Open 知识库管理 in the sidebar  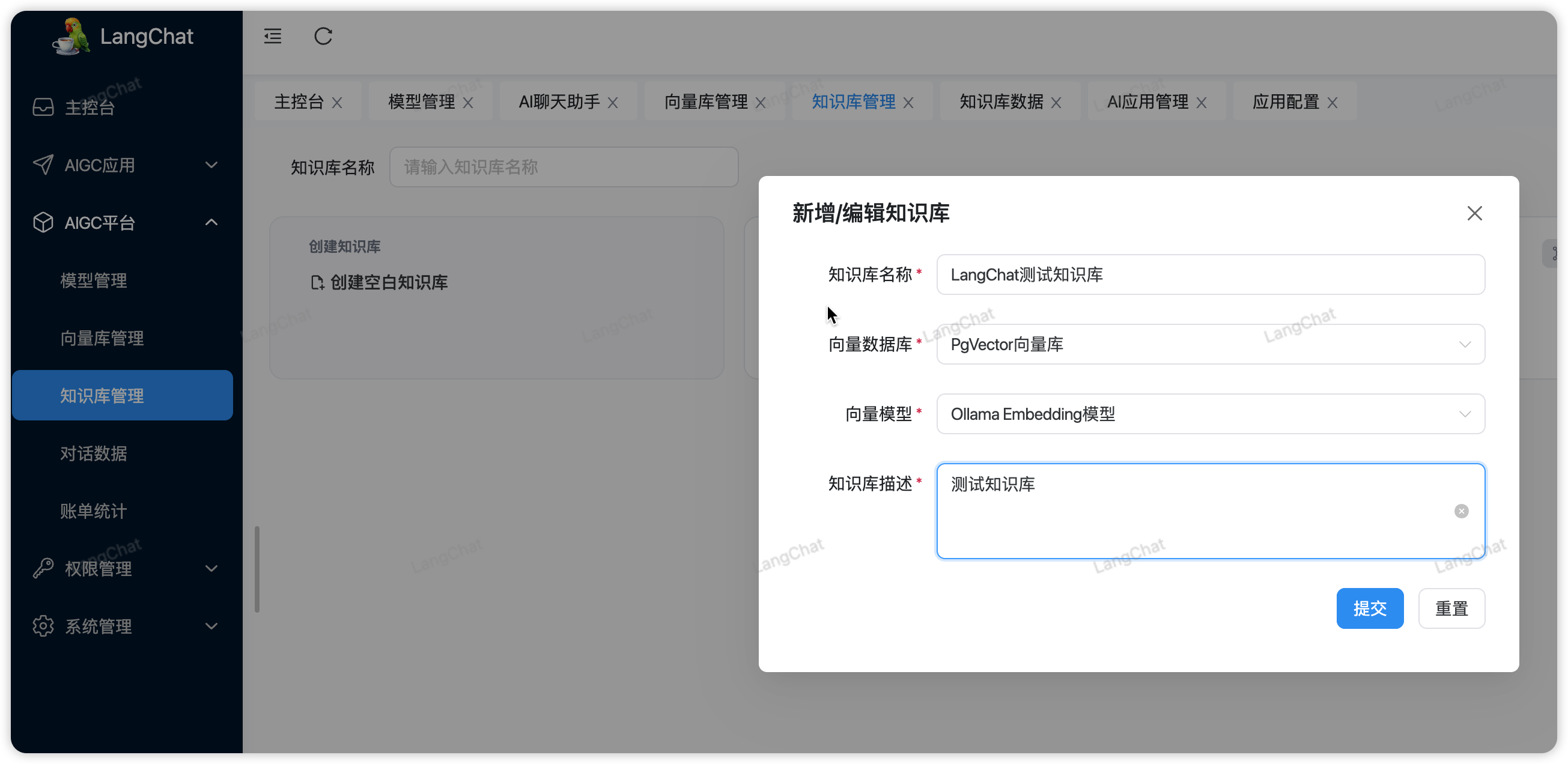click(x=123, y=396)
